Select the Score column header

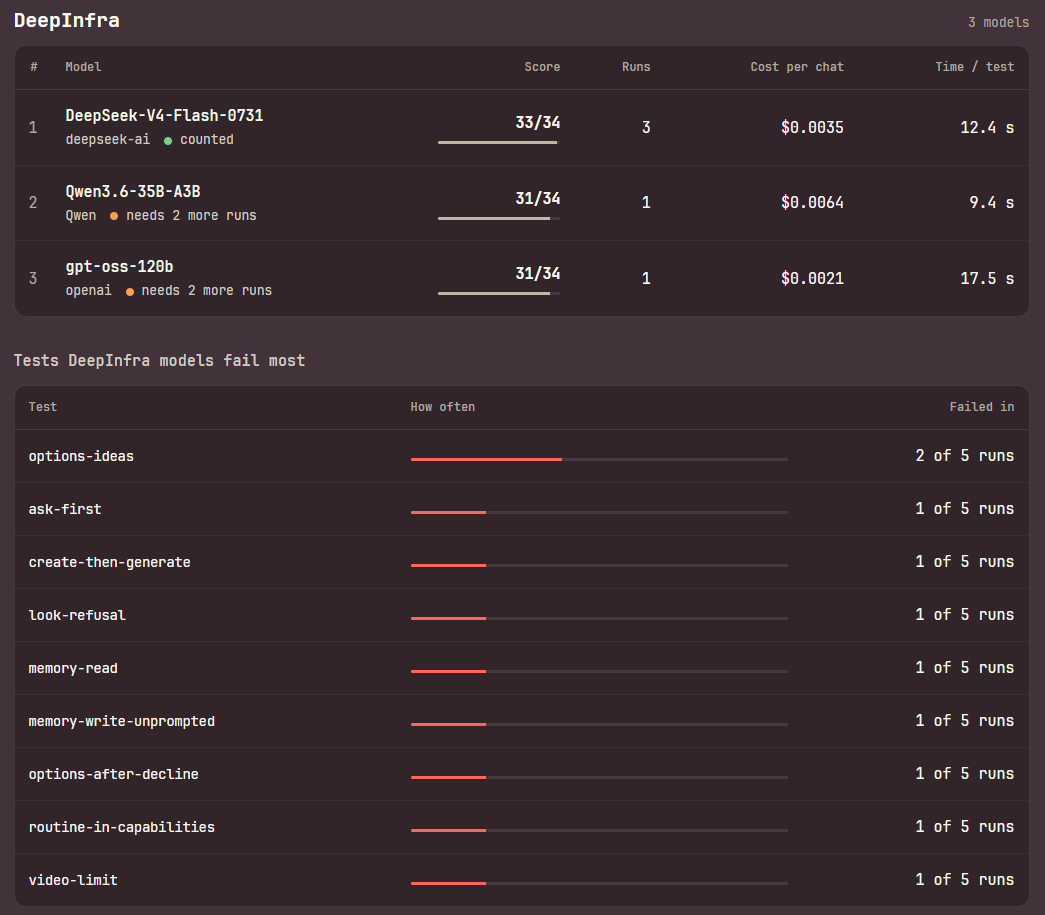click(x=542, y=67)
